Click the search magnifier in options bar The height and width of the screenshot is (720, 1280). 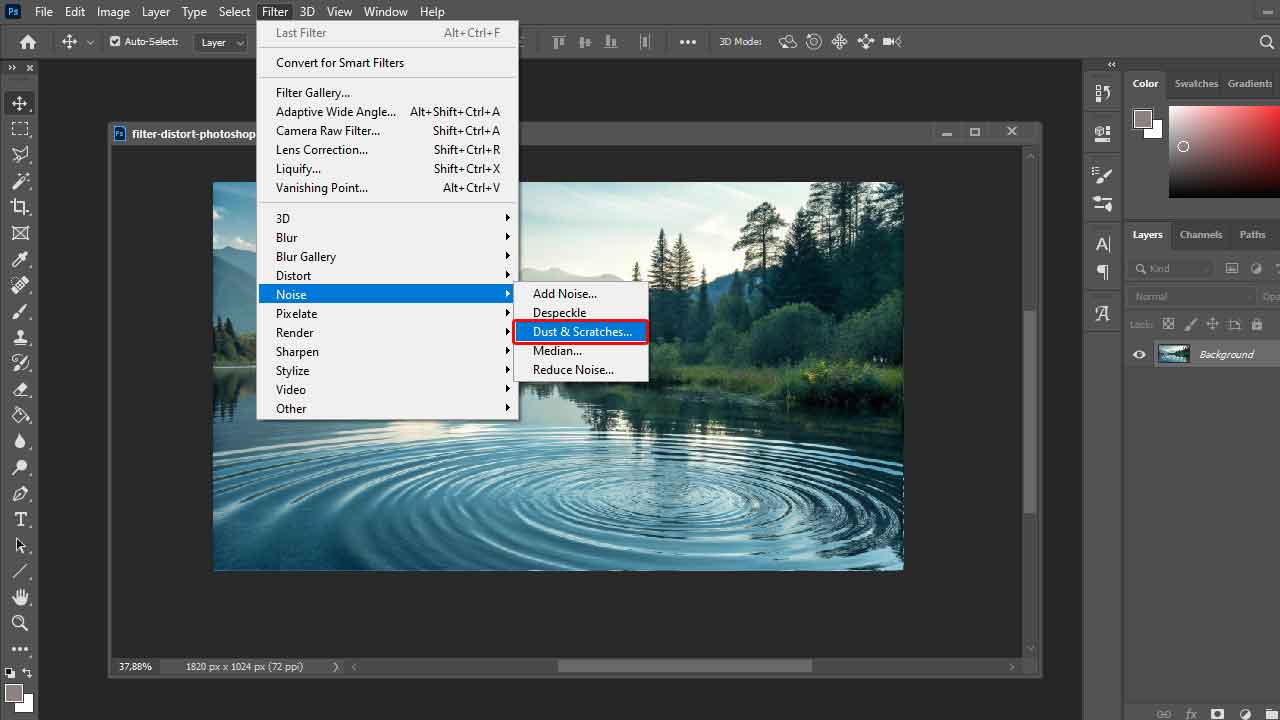pos(1266,42)
